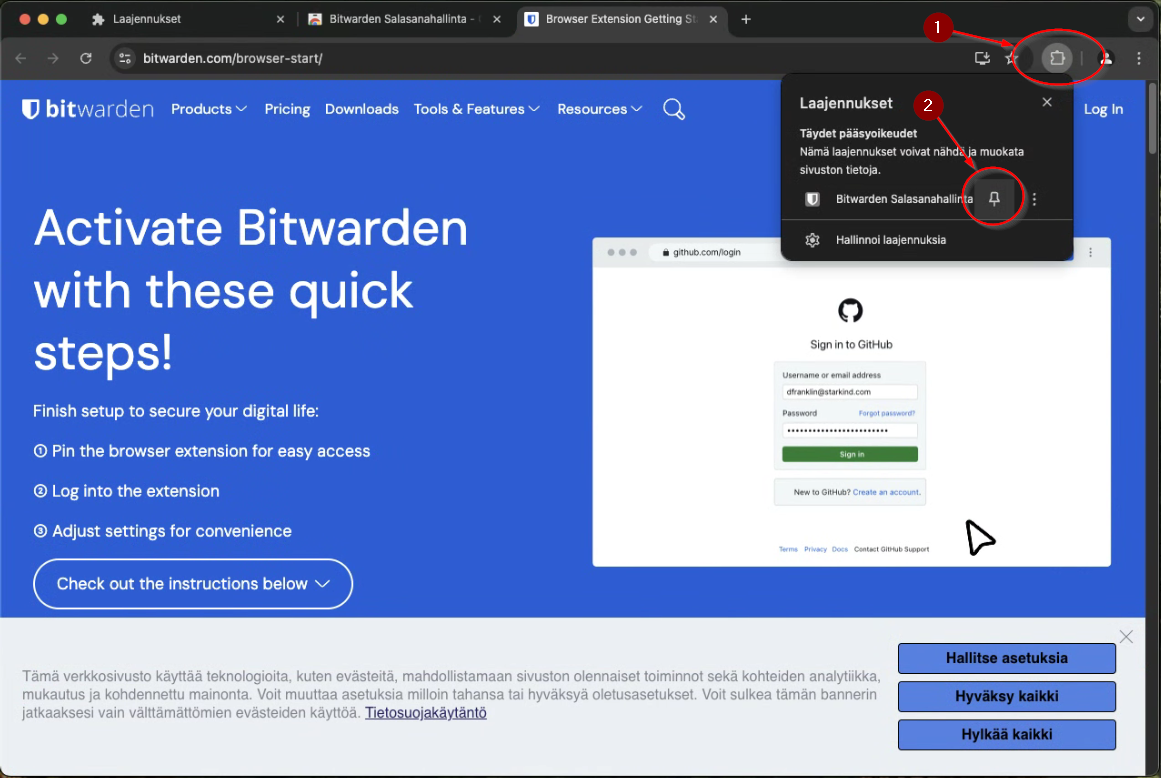Close the cookie banner

click(x=1126, y=637)
